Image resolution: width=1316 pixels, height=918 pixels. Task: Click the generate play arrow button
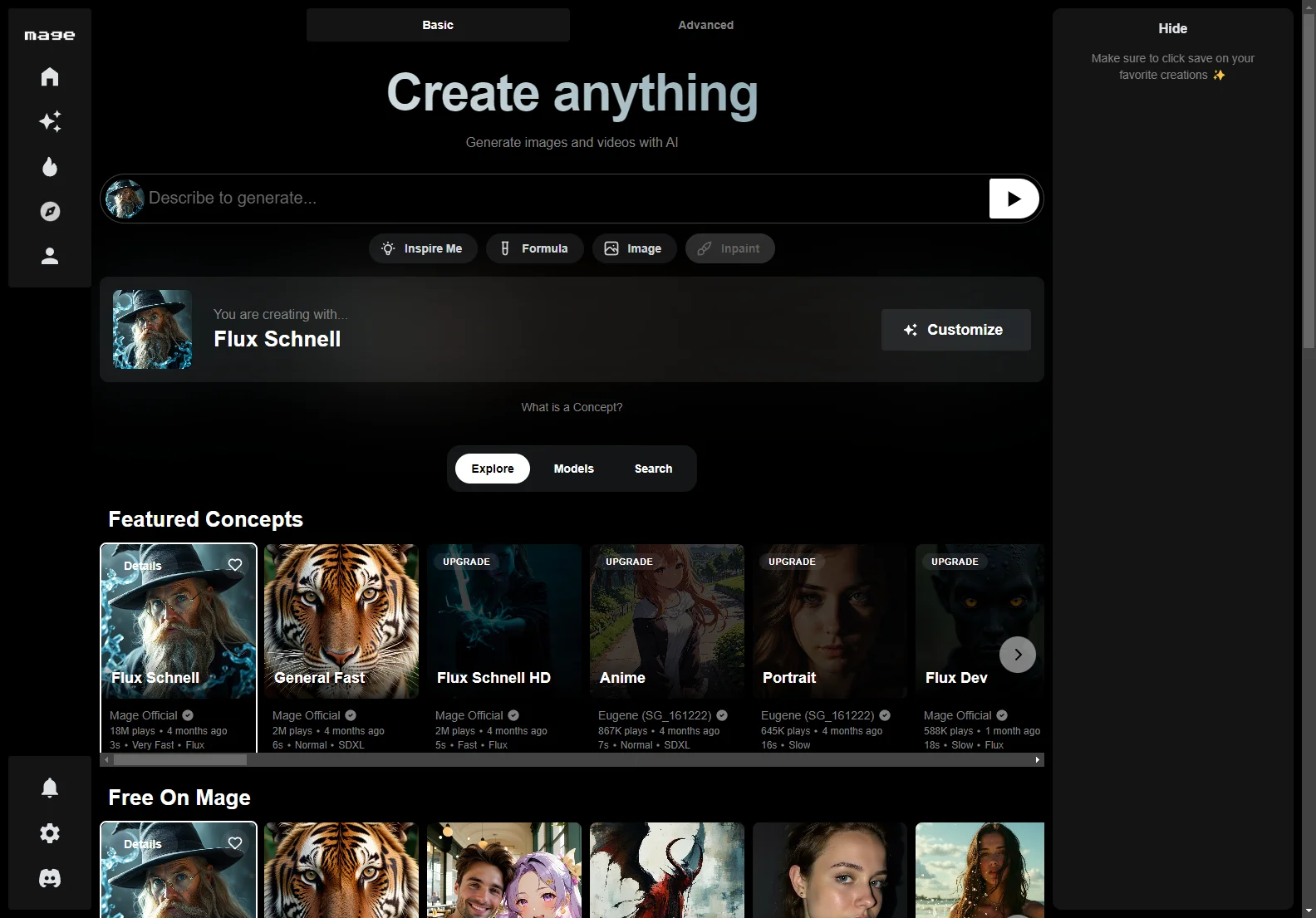point(1014,199)
